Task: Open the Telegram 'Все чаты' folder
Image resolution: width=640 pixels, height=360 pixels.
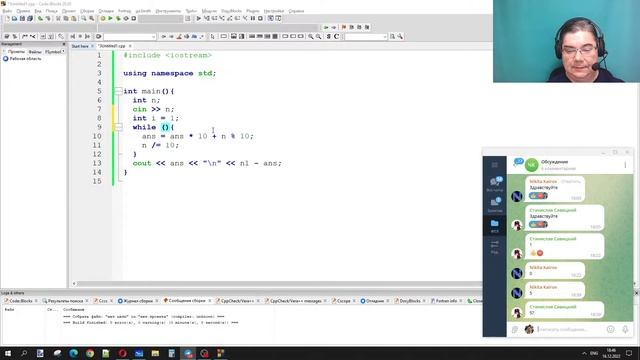Action: [x=495, y=184]
